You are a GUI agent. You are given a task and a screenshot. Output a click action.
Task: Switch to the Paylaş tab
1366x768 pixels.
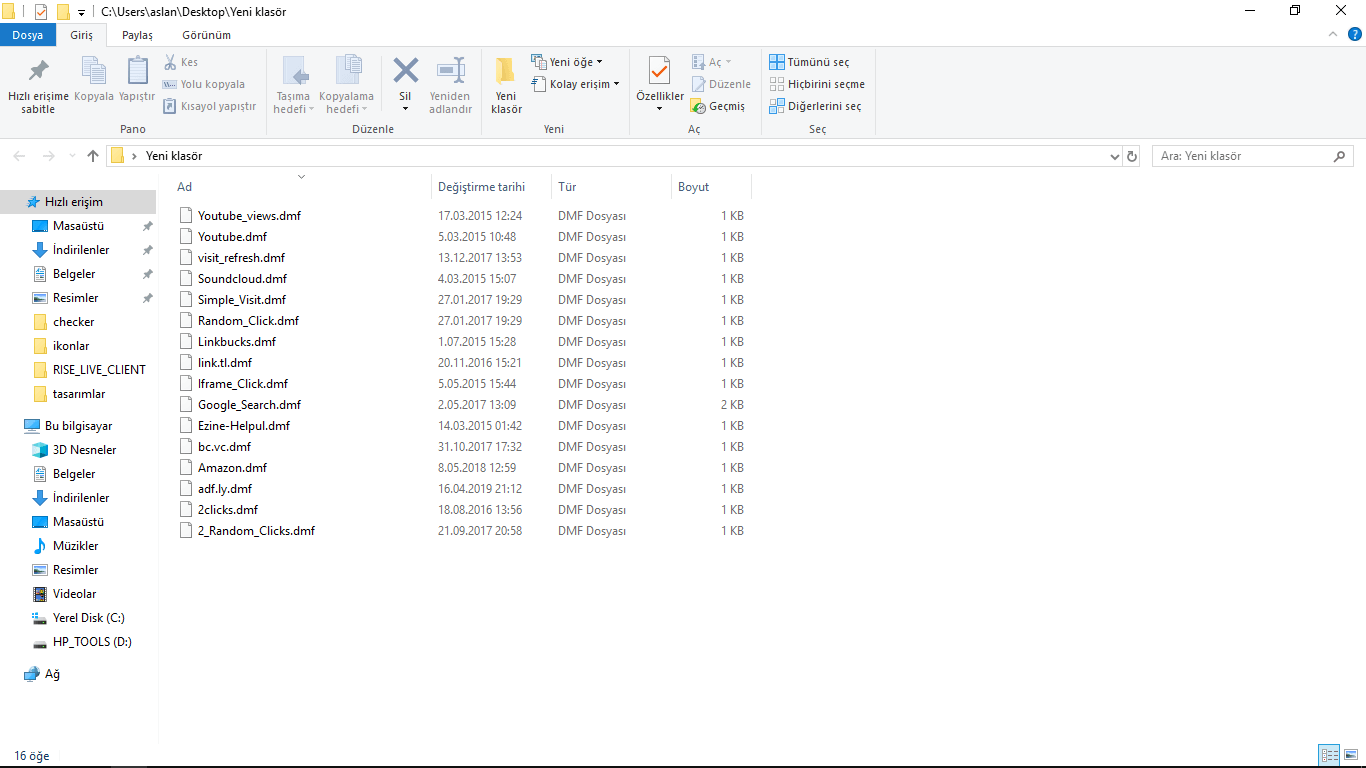137,35
